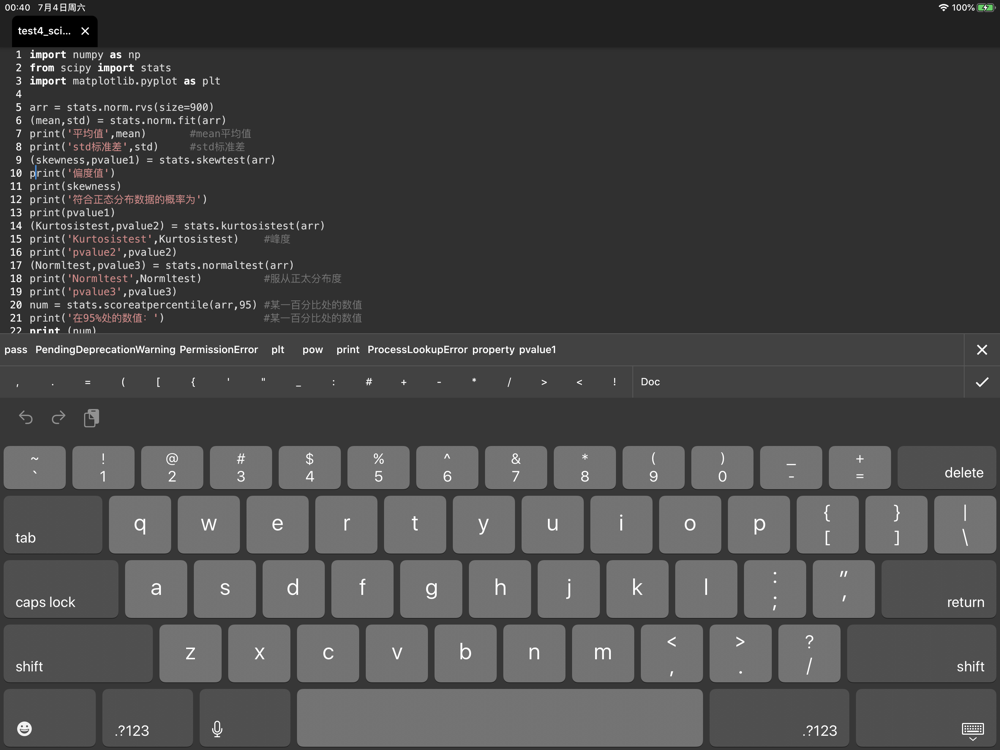Screen dimensions: 1000x750
Task: Tap the redo arrow icon
Action: (58, 418)
